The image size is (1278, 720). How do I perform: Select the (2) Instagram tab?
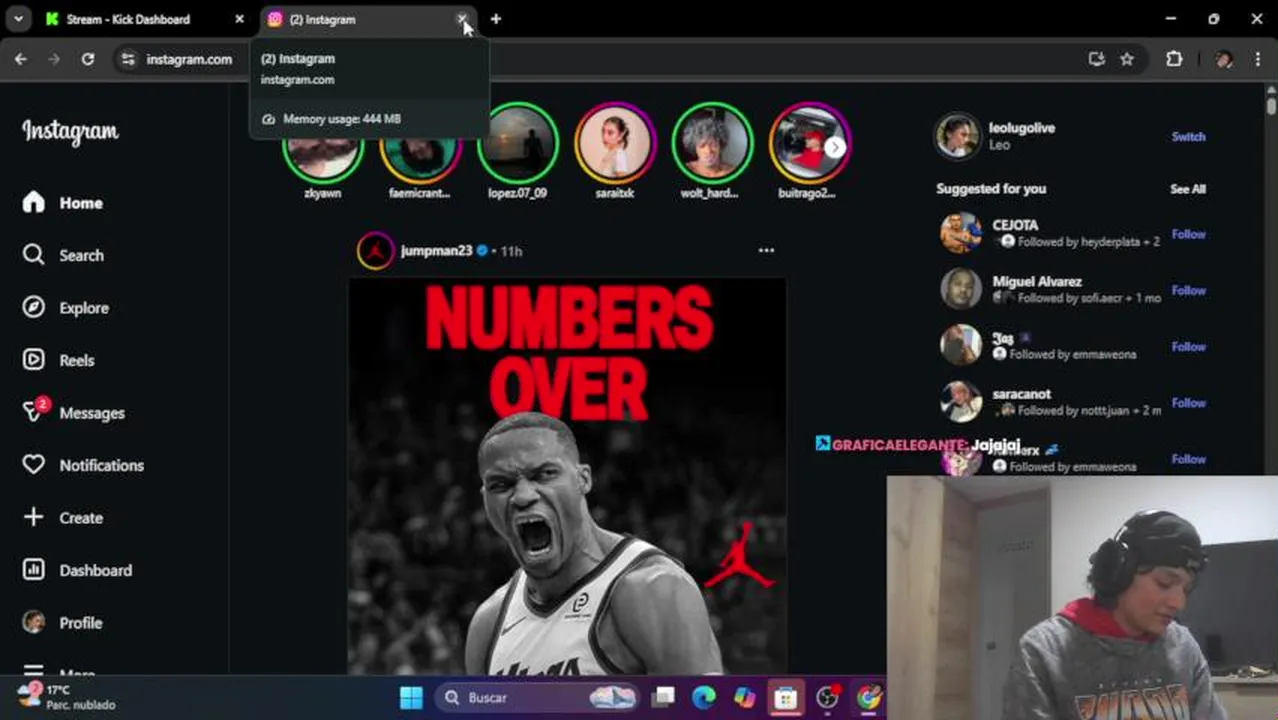point(360,19)
